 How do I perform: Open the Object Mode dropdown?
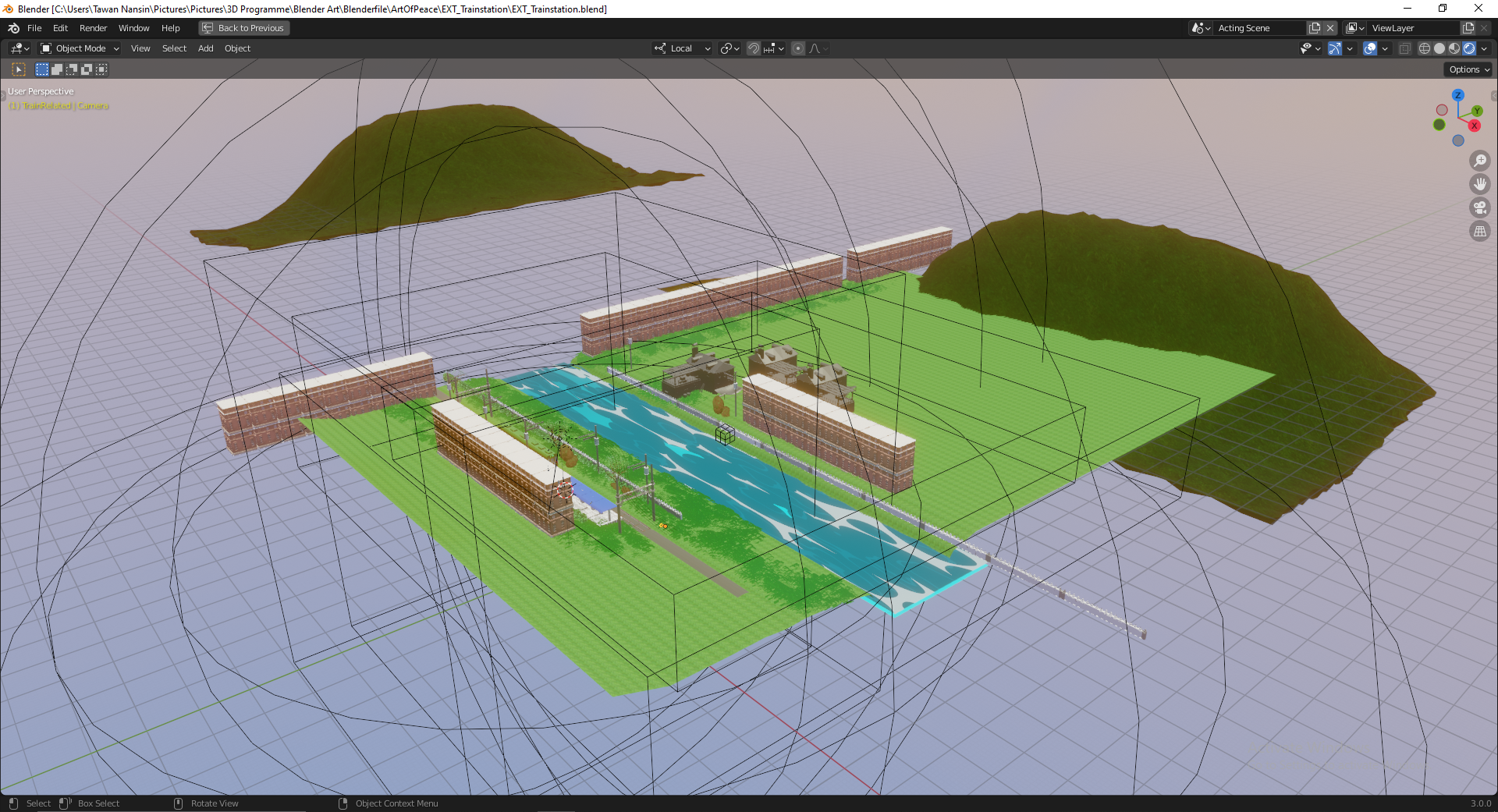[x=80, y=48]
